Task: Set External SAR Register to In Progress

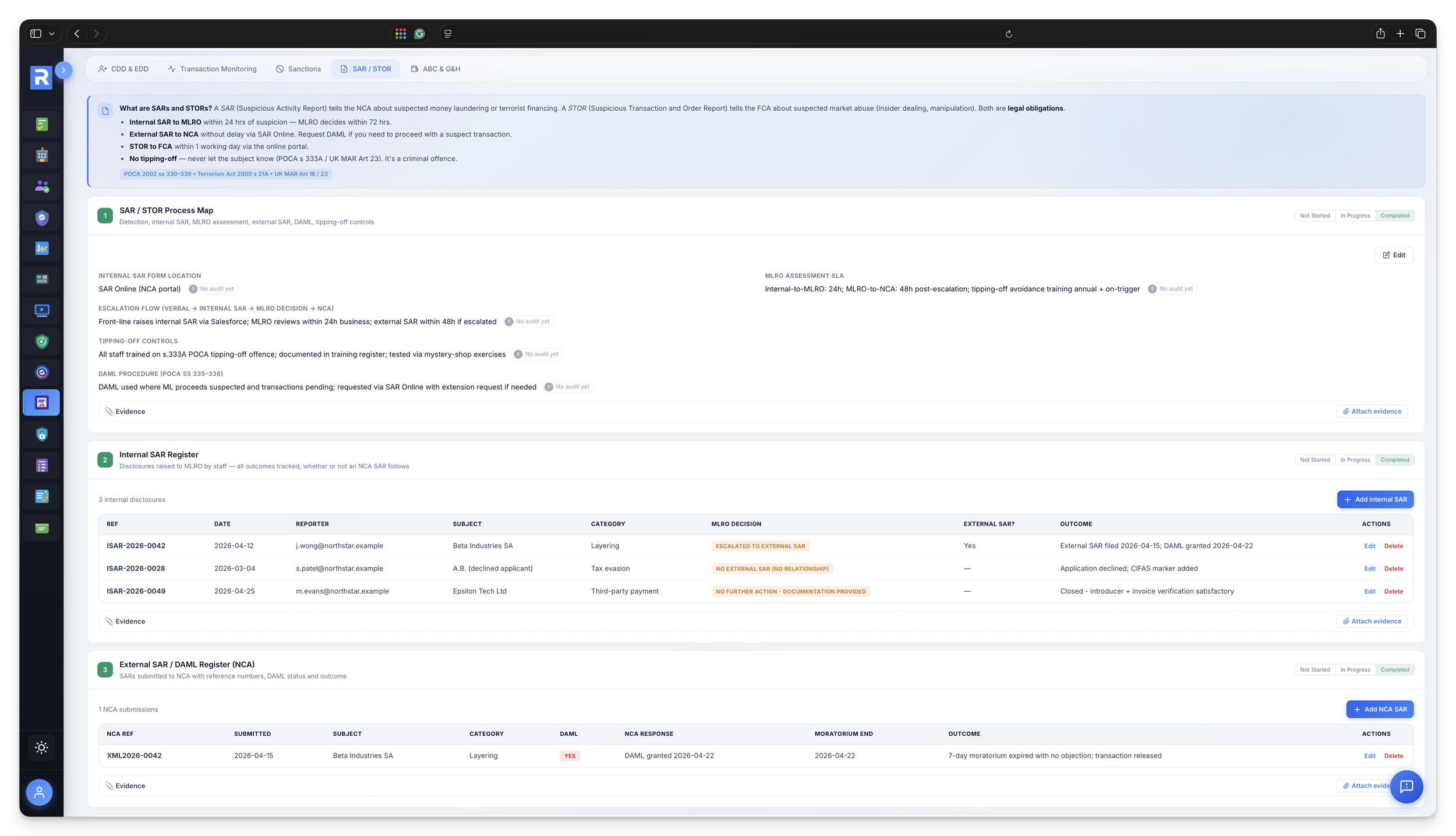Action: 1355,669
